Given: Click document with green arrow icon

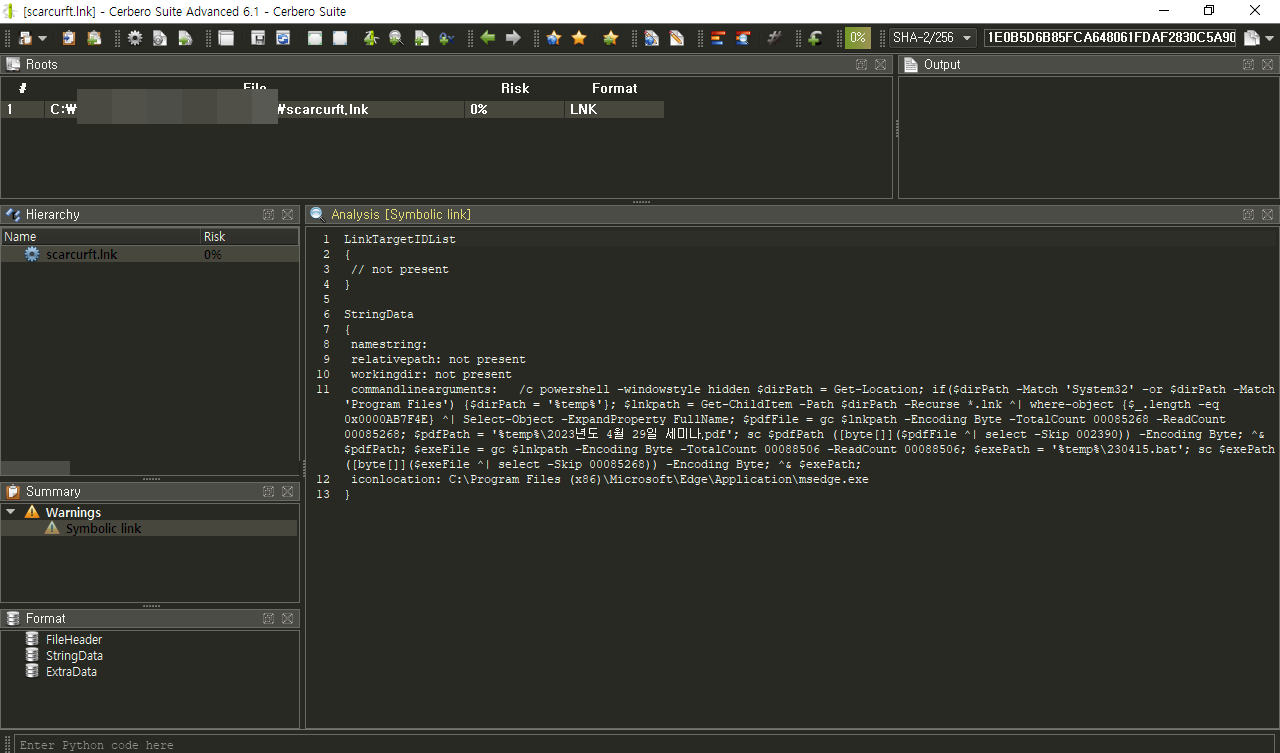Looking at the screenshot, I should click(x=185, y=38).
